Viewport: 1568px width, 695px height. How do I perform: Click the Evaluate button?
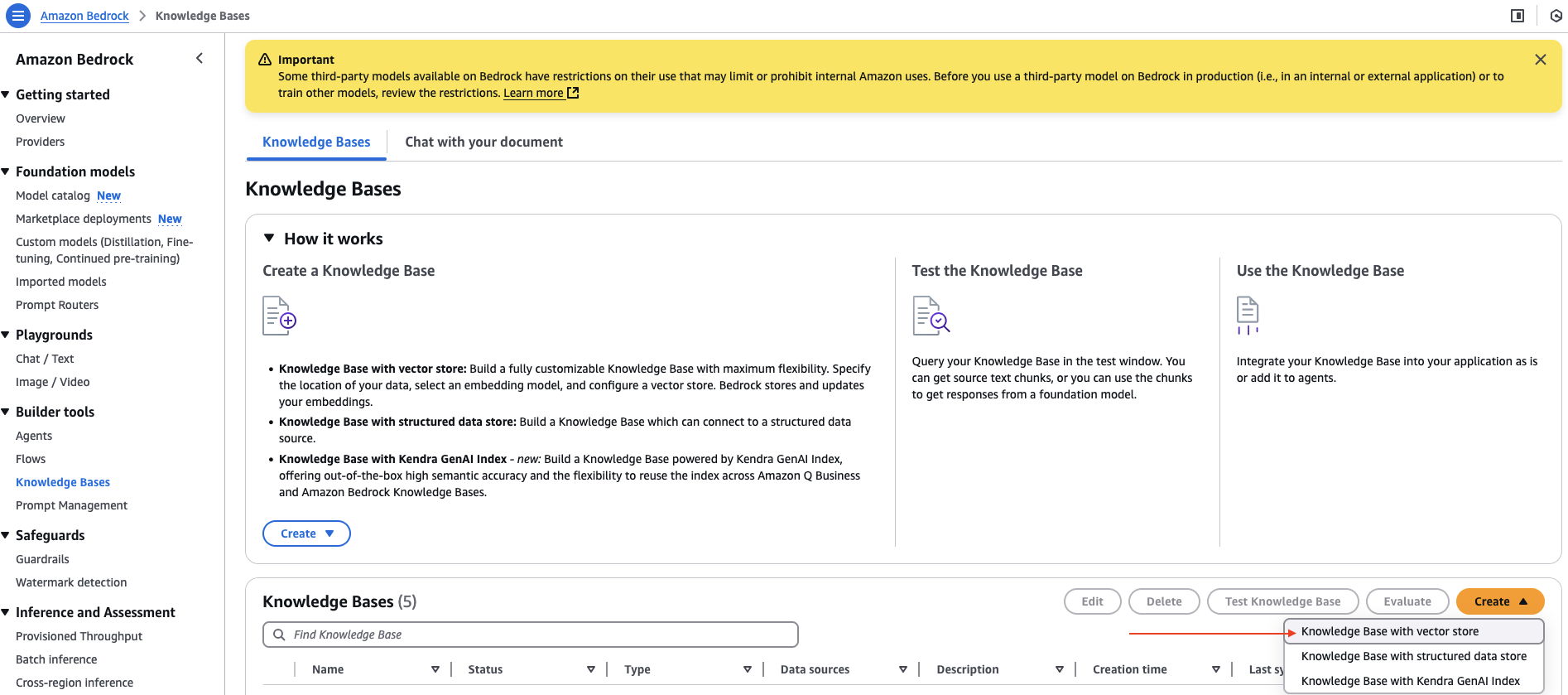click(1407, 601)
